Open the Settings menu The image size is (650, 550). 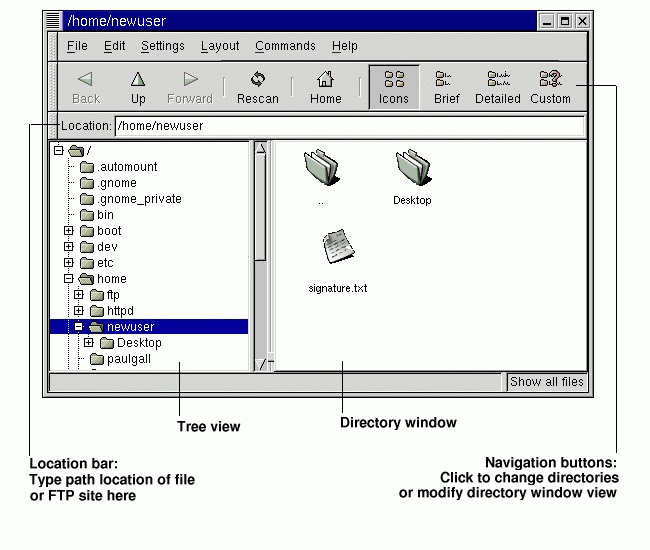162,46
